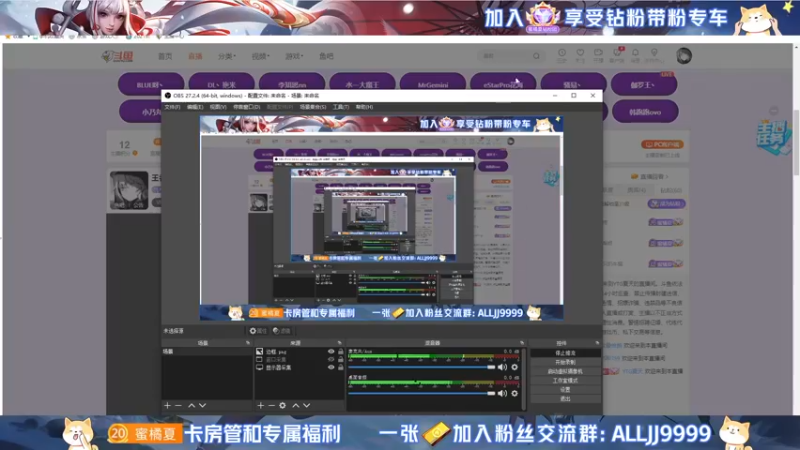The image size is (800, 450).
Task: Move scene up with the Scenes panel up arrow
Action: 191,405
